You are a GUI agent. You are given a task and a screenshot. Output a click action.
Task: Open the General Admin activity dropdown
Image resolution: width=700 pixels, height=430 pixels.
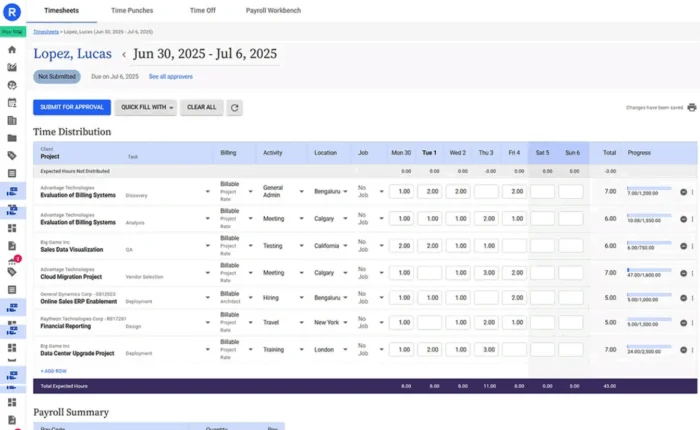(301, 192)
